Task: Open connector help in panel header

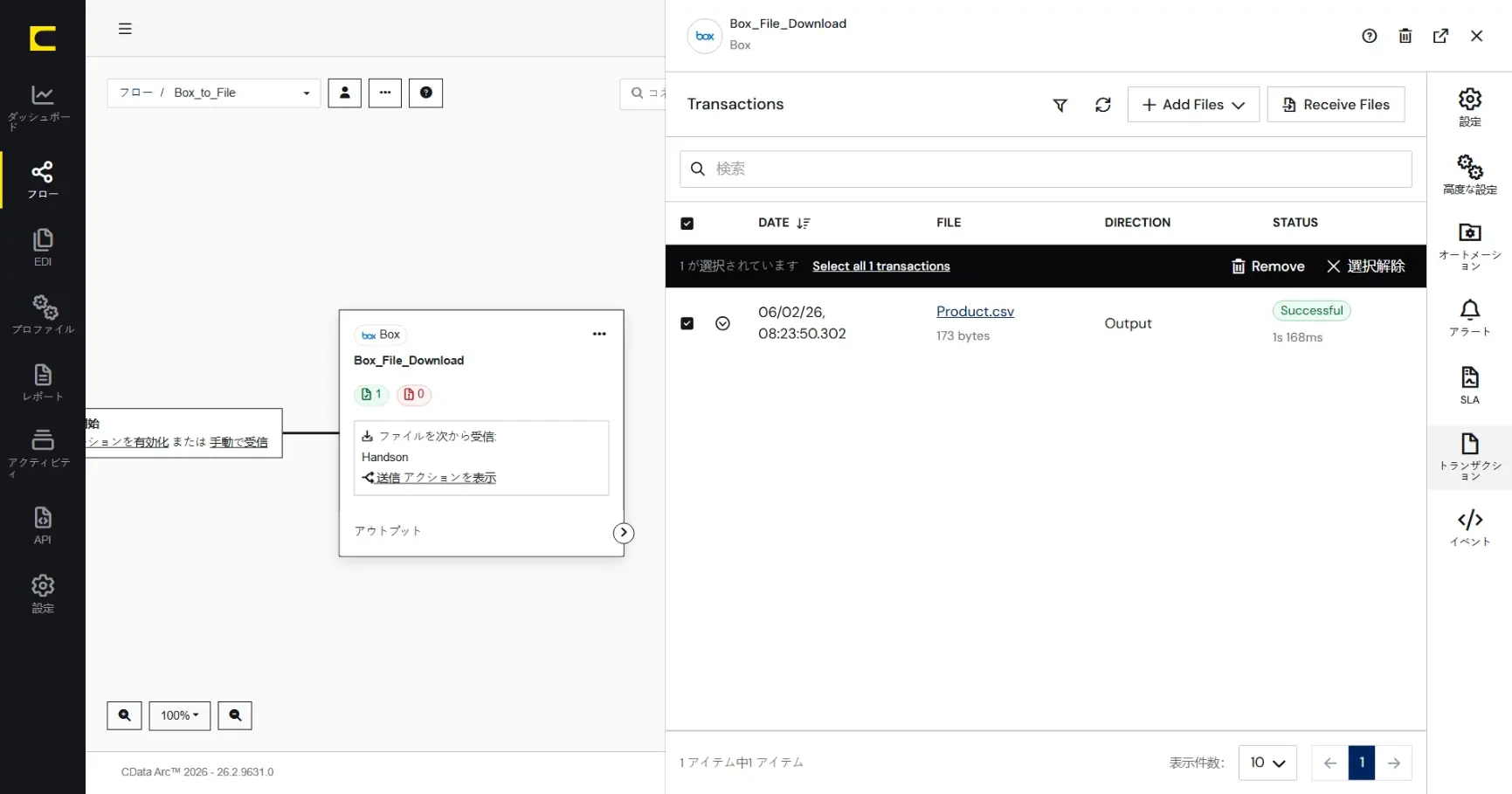Action: coord(1370,36)
